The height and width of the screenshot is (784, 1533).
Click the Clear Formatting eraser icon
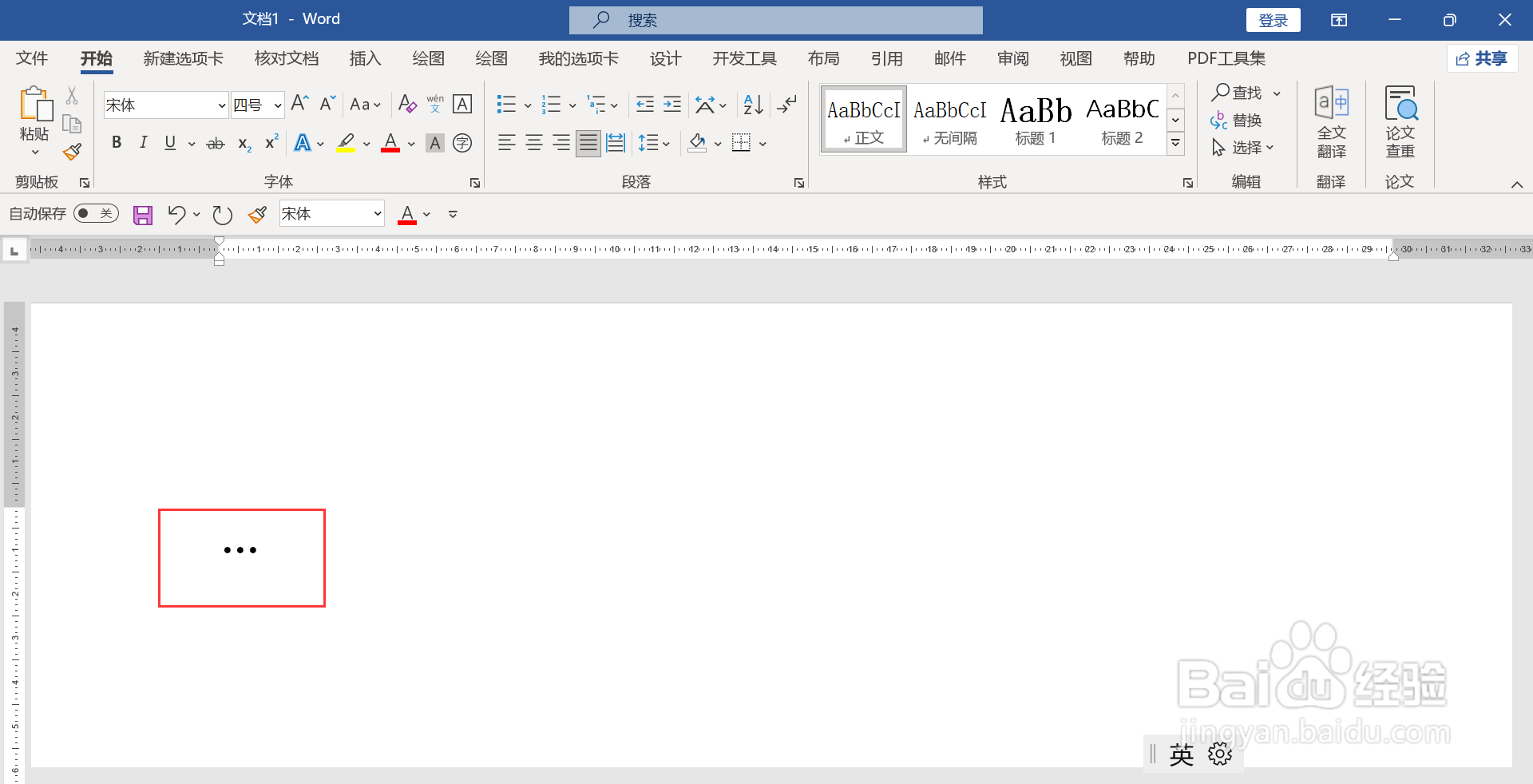click(x=407, y=104)
